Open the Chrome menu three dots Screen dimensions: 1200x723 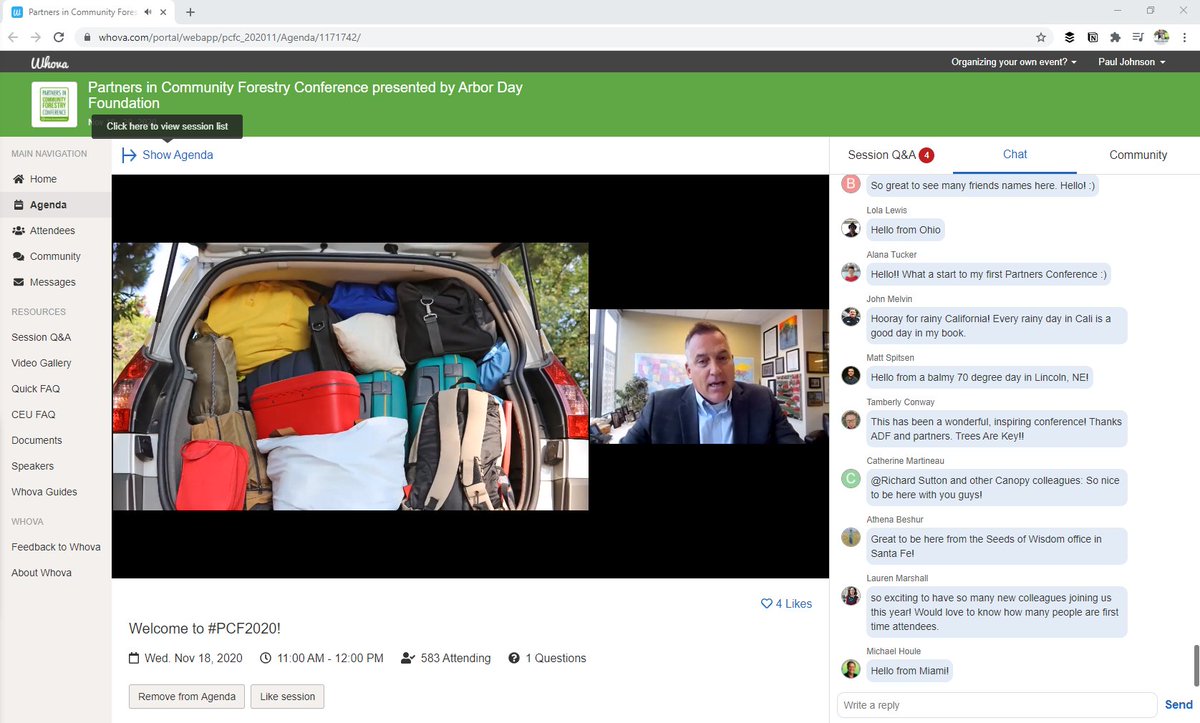1185,37
